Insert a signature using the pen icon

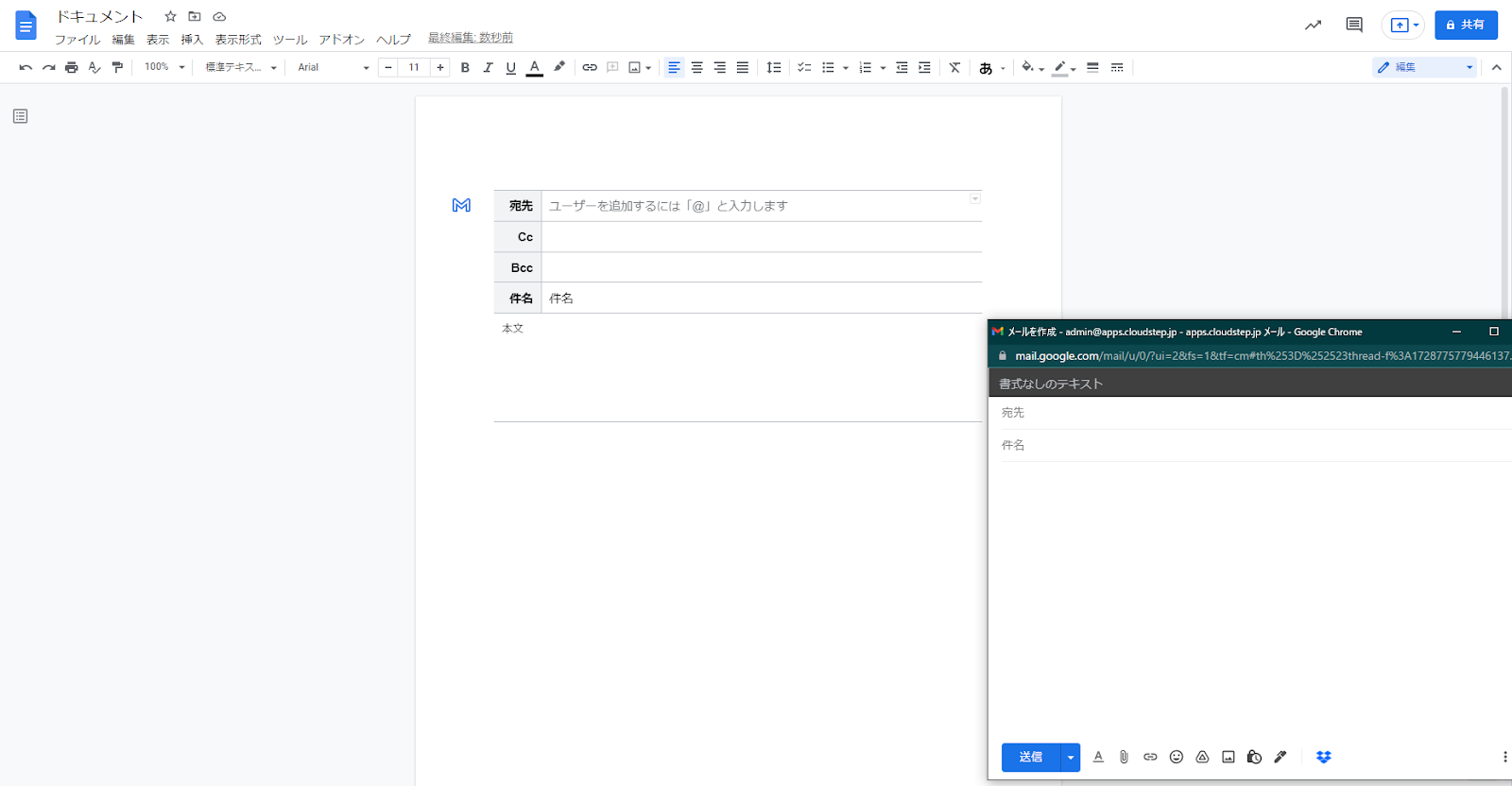coord(1280,757)
